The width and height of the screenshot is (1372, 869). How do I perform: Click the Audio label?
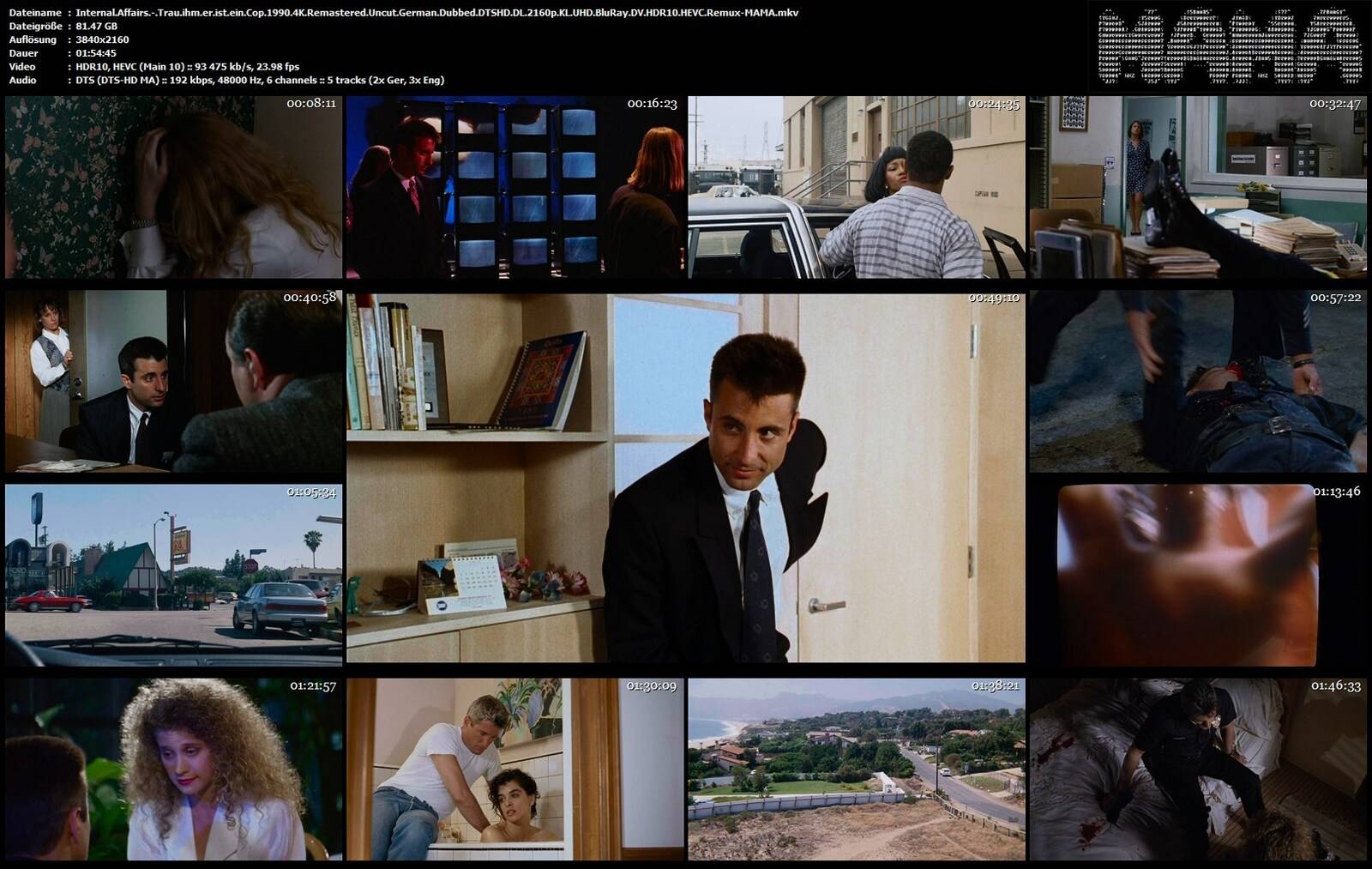pos(22,80)
